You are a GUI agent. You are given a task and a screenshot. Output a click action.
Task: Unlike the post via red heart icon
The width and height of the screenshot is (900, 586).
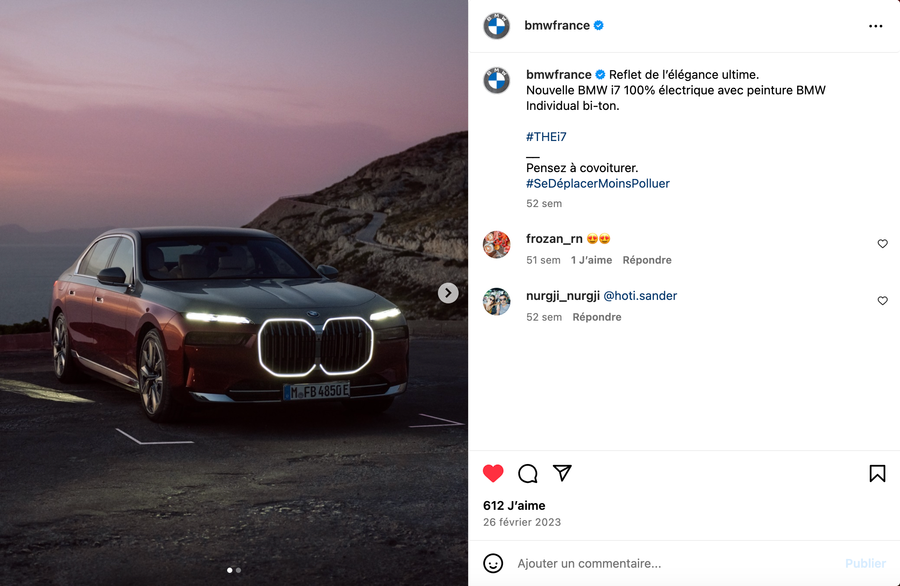[x=493, y=474]
